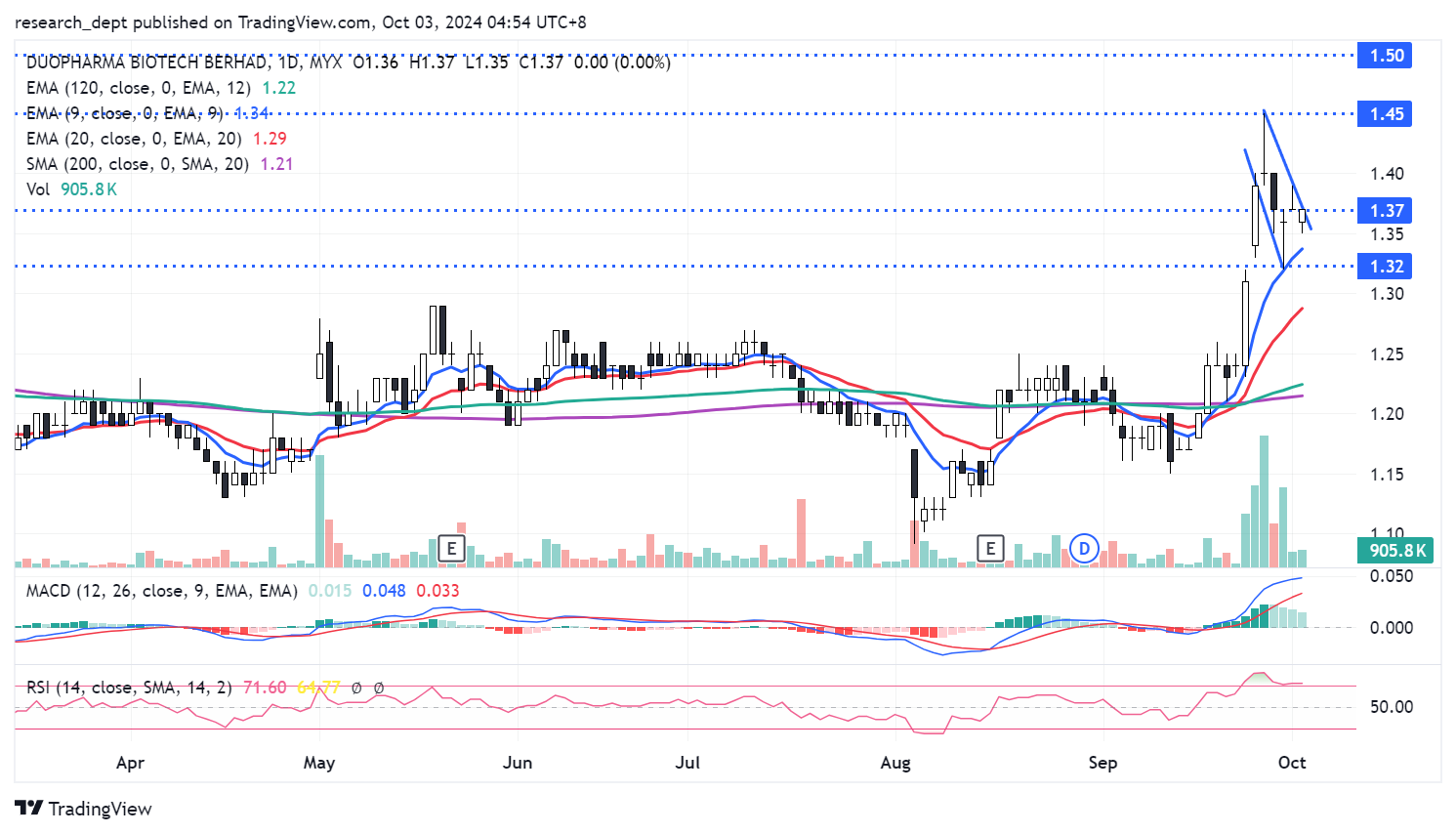Open the earnings marker E from late May

coord(451,548)
